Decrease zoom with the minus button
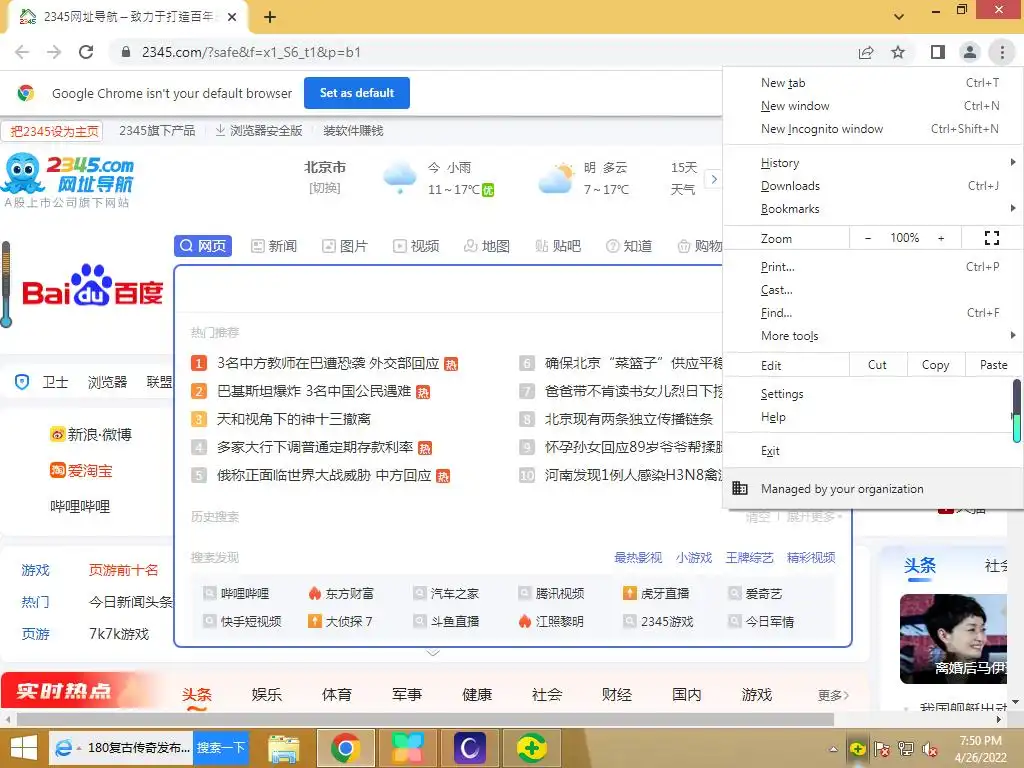 pos(867,238)
